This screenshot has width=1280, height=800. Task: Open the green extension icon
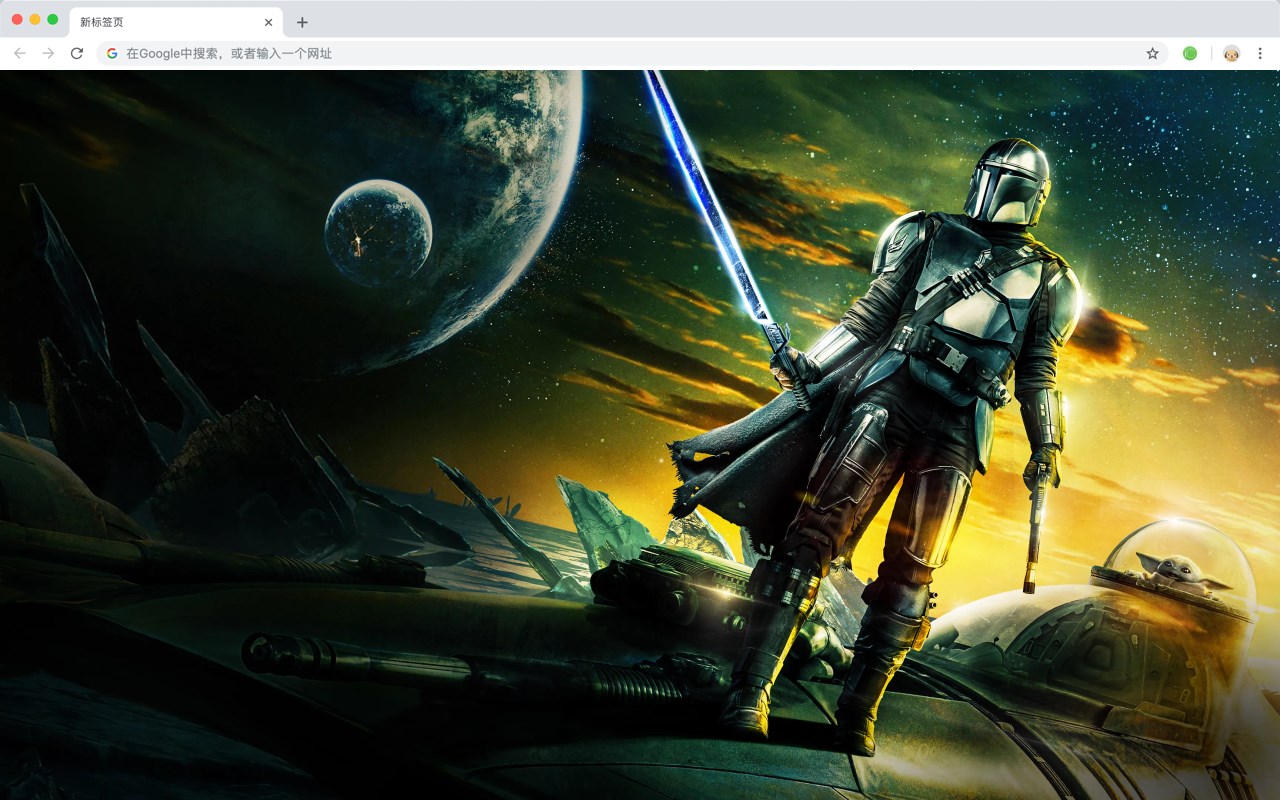tap(1190, 53)
